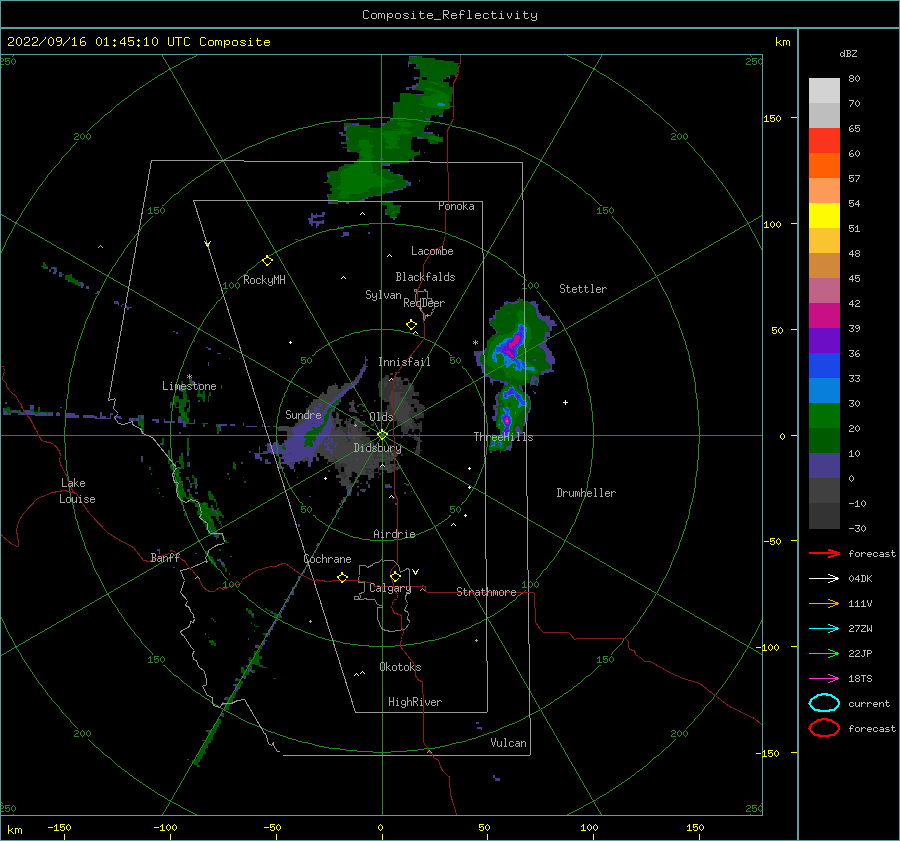Click the Didsbury label
900x841 pixels.
378,448
